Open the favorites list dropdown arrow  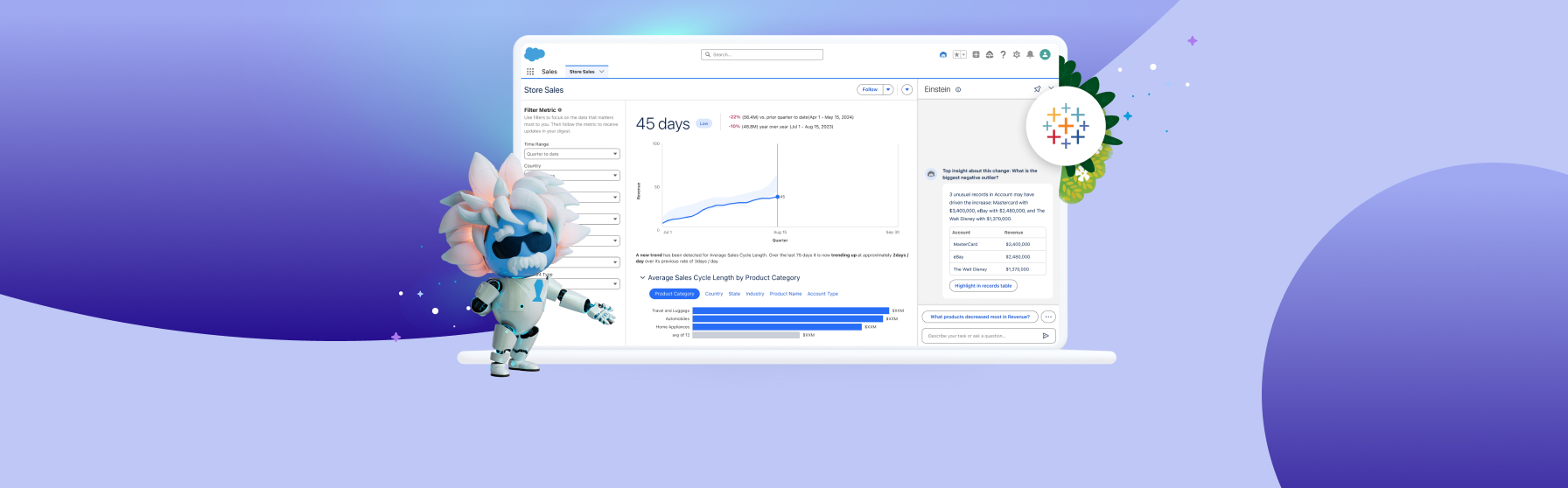tap(963, 54)
